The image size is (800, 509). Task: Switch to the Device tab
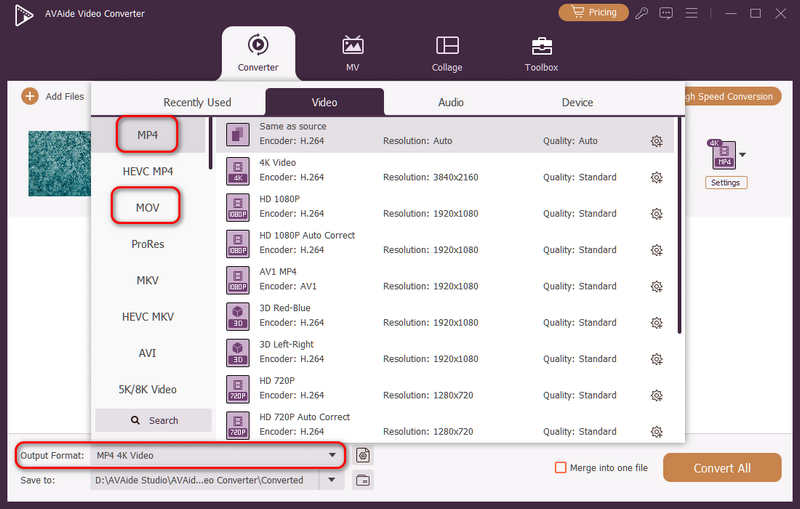pos(577,102)
